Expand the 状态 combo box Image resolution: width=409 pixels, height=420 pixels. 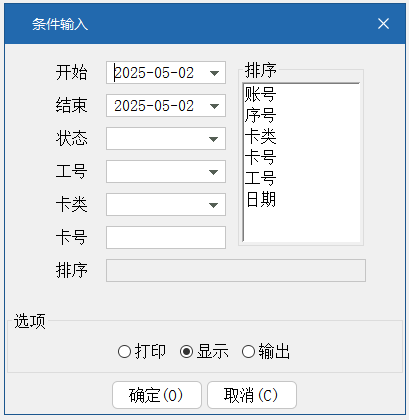tap(214, 139)
